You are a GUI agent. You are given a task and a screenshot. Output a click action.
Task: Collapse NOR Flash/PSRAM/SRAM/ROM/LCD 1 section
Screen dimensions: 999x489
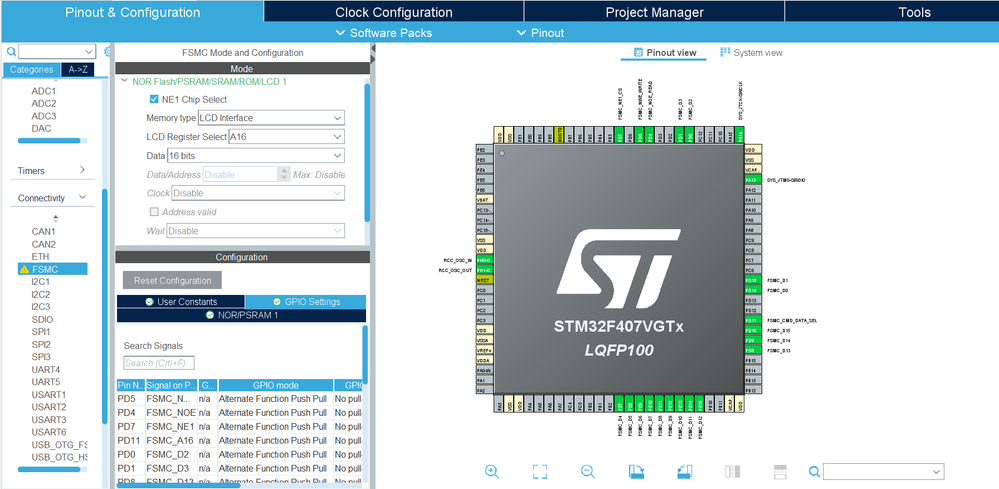tap(124, 81)
